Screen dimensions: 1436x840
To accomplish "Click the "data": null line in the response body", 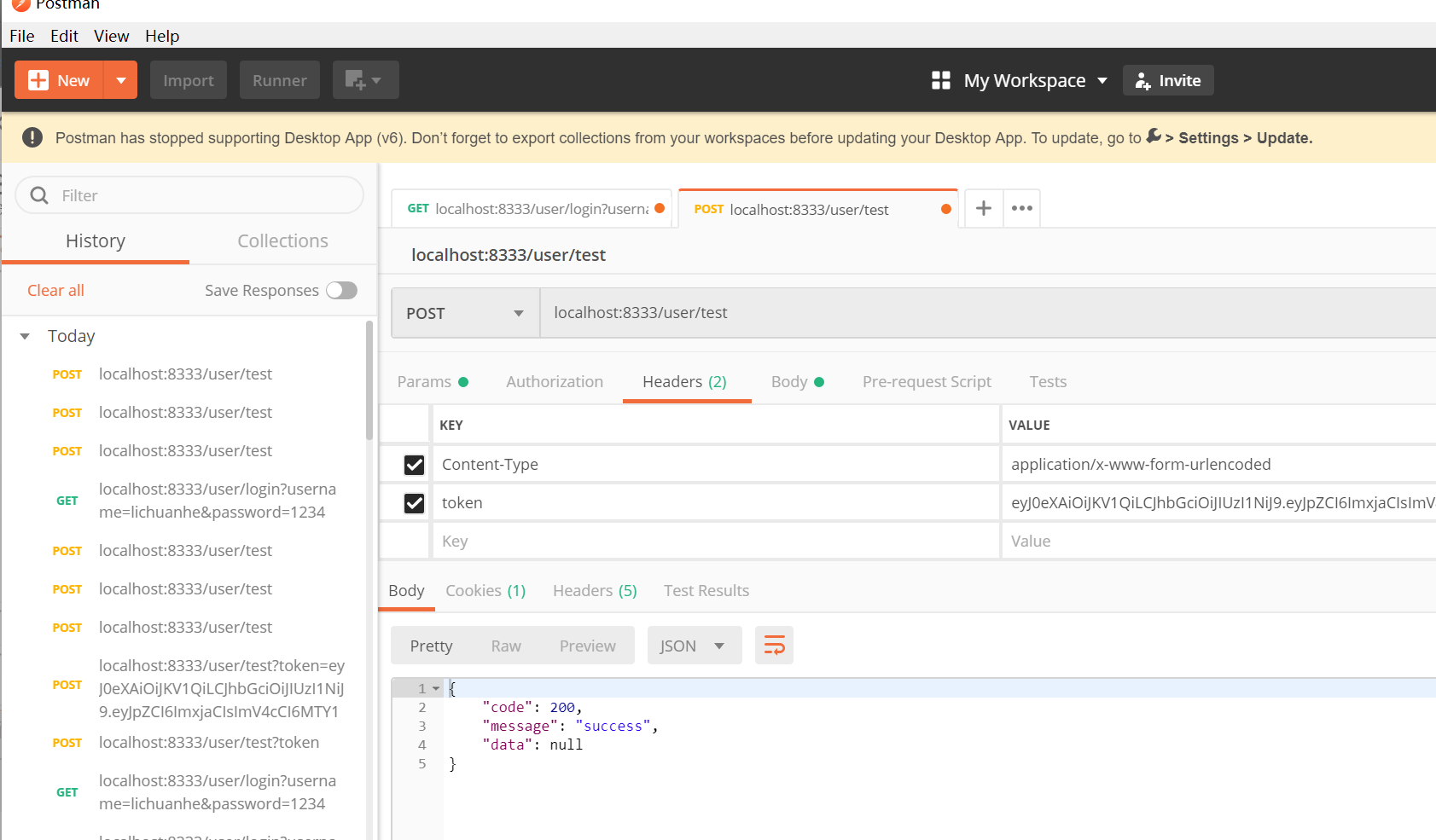I will (x=532, y=745).
